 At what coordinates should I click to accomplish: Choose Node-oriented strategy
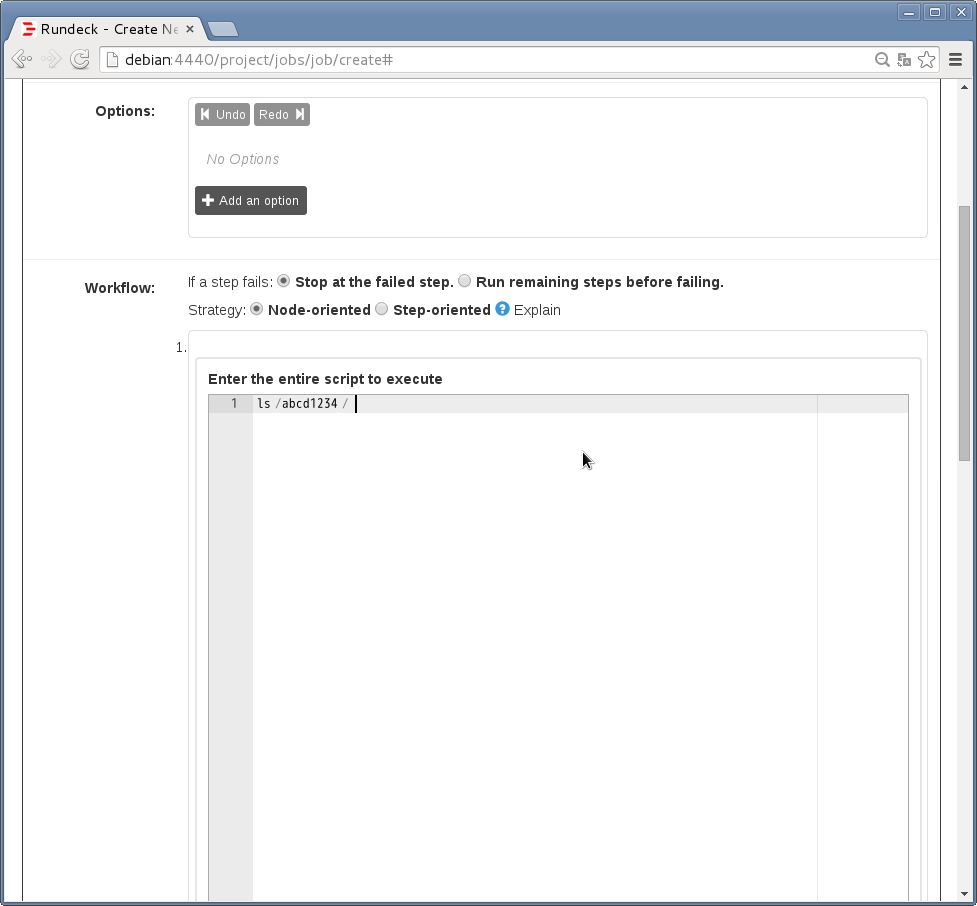(257, 309)
